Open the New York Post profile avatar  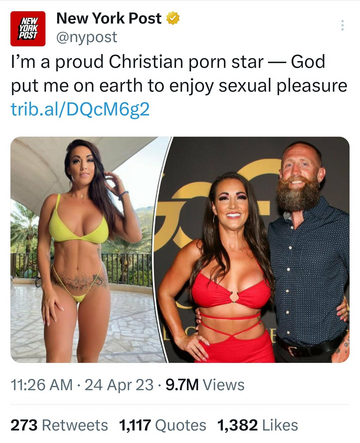click(28, 28)
